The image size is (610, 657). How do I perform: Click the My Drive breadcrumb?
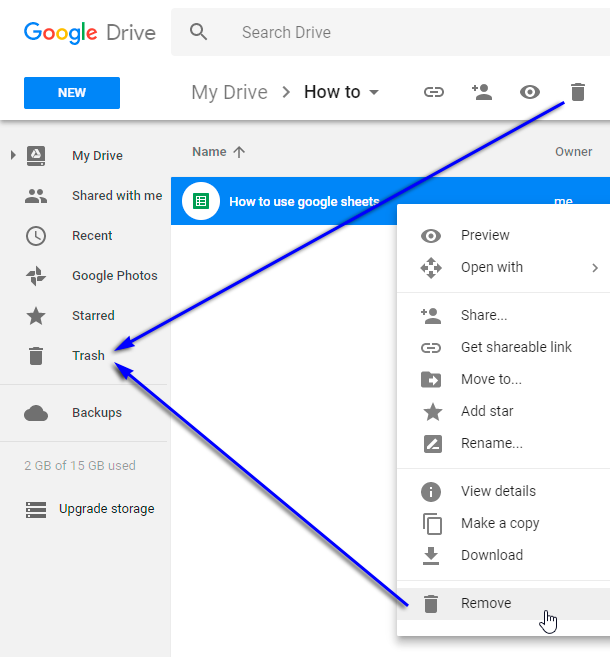click(229, 93)
